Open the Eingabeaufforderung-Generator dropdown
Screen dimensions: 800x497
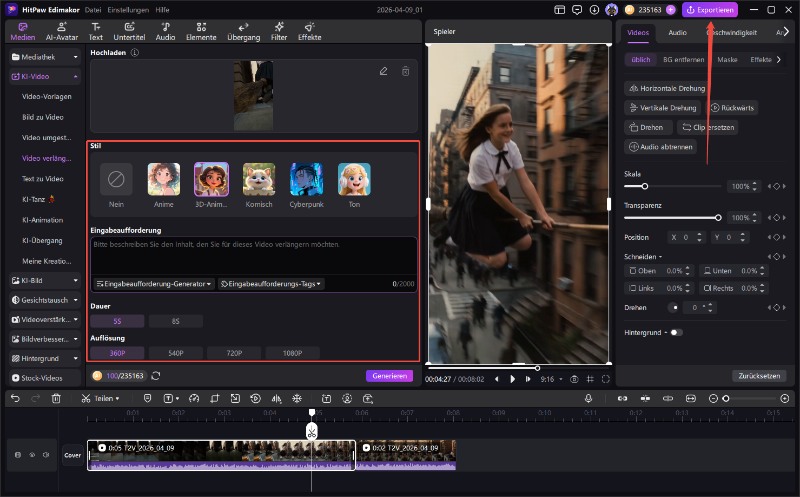point(153,284)
